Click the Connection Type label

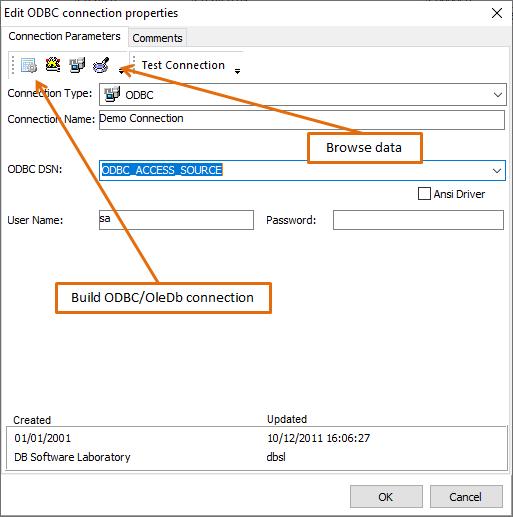50,93
